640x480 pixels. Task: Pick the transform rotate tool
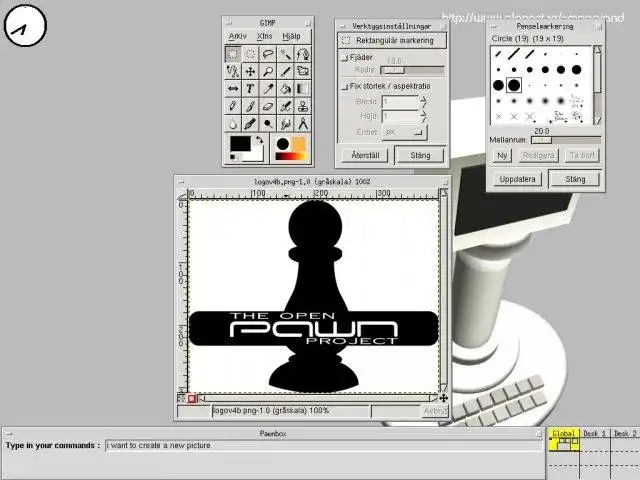point(302,71)
